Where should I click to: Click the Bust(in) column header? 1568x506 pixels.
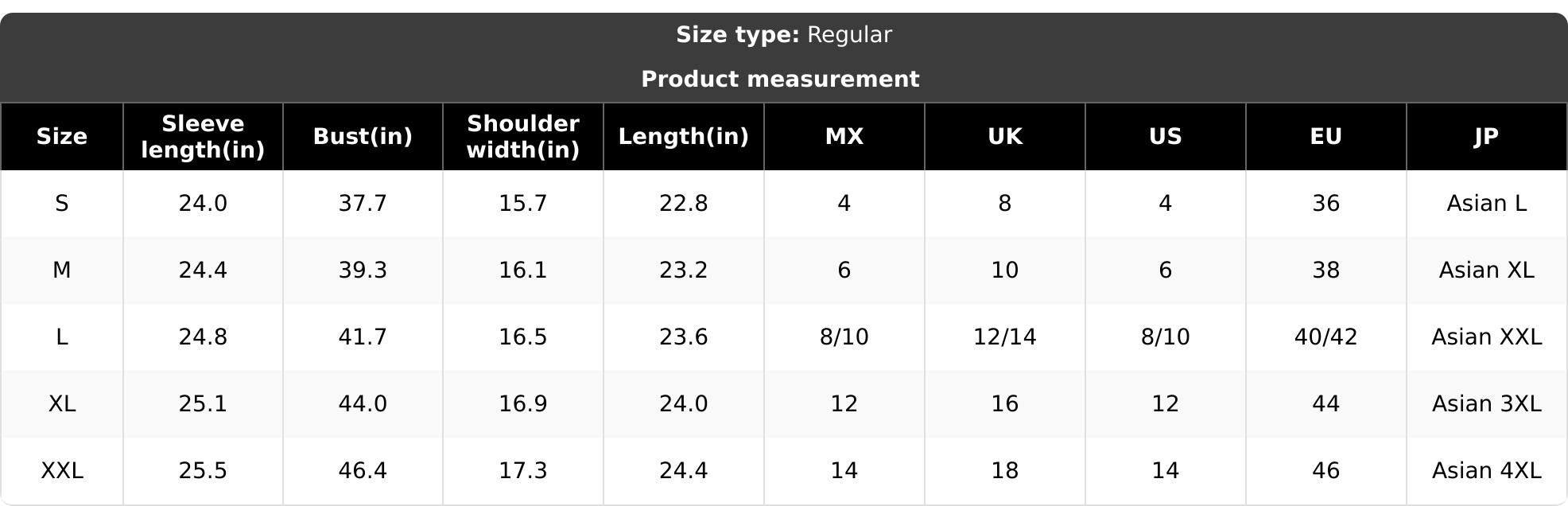[x=363, y=137]
